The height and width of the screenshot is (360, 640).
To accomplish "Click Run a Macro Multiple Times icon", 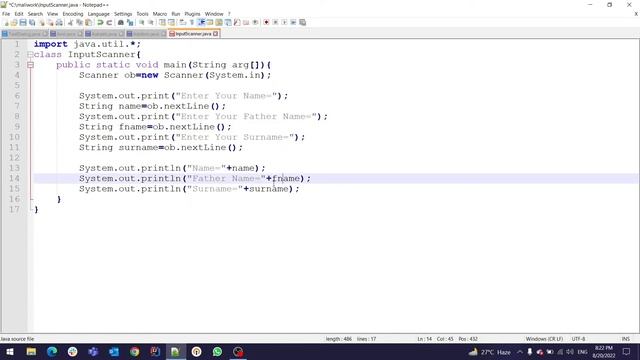I will pos(293,22).
